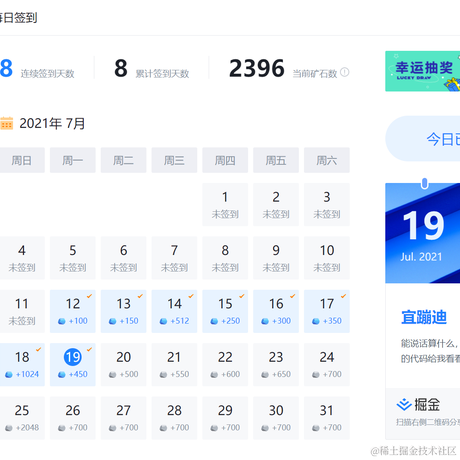
Task: Click the ore icon beside +250 on day 15
Action: 214,321
